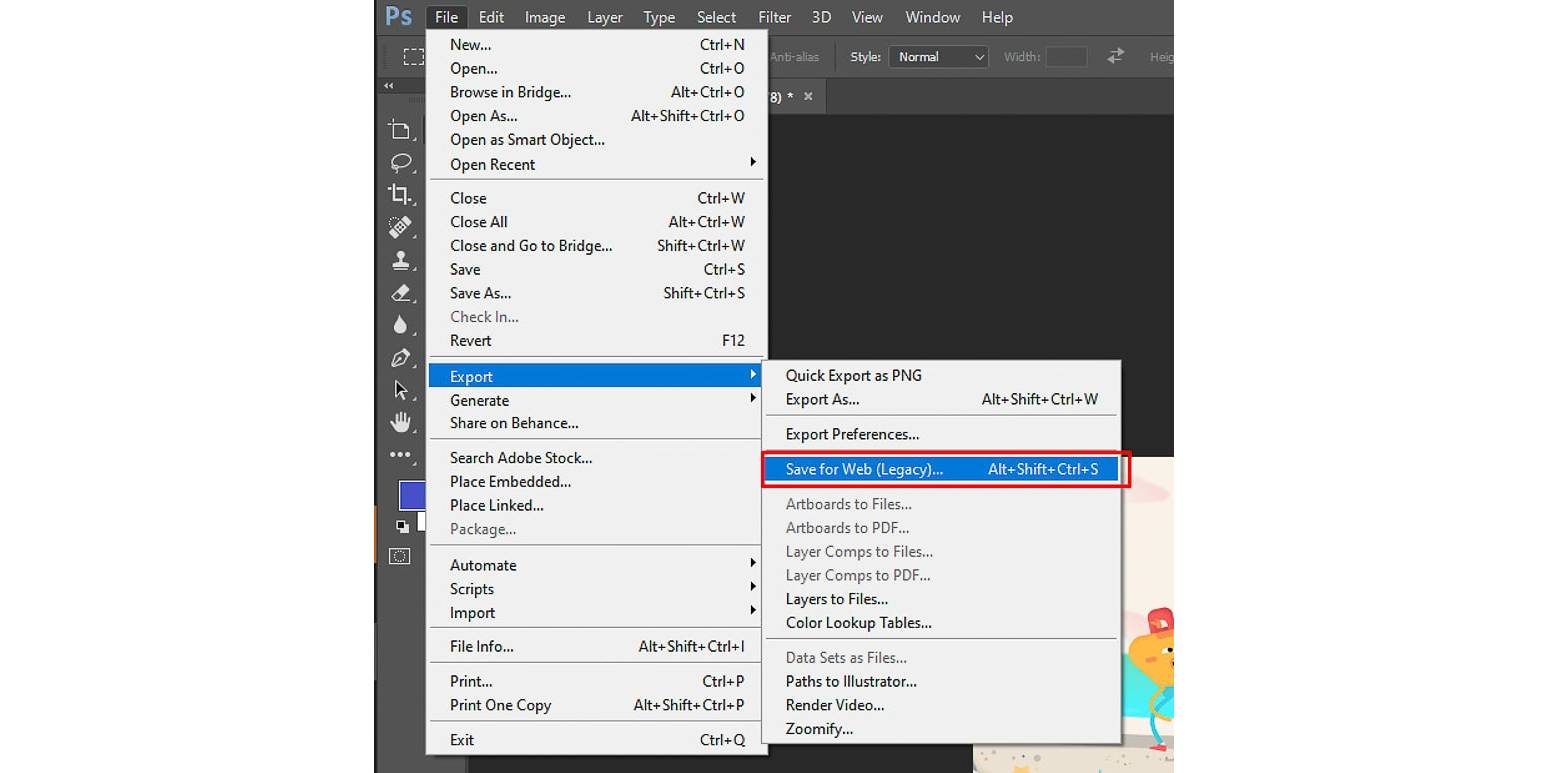This screenshot has height=773, width=1548.
Task: Select the Lasso tool
Action: 400,163
